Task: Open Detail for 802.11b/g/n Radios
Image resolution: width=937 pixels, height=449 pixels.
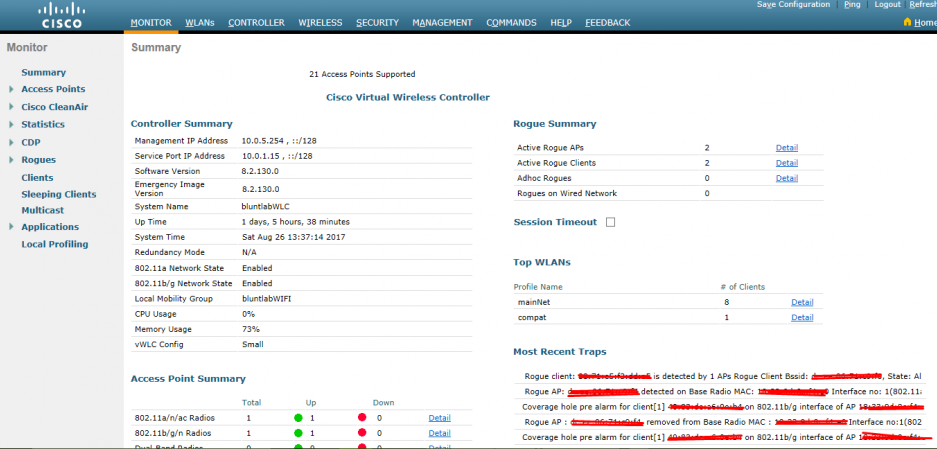Action: point(440,433)
